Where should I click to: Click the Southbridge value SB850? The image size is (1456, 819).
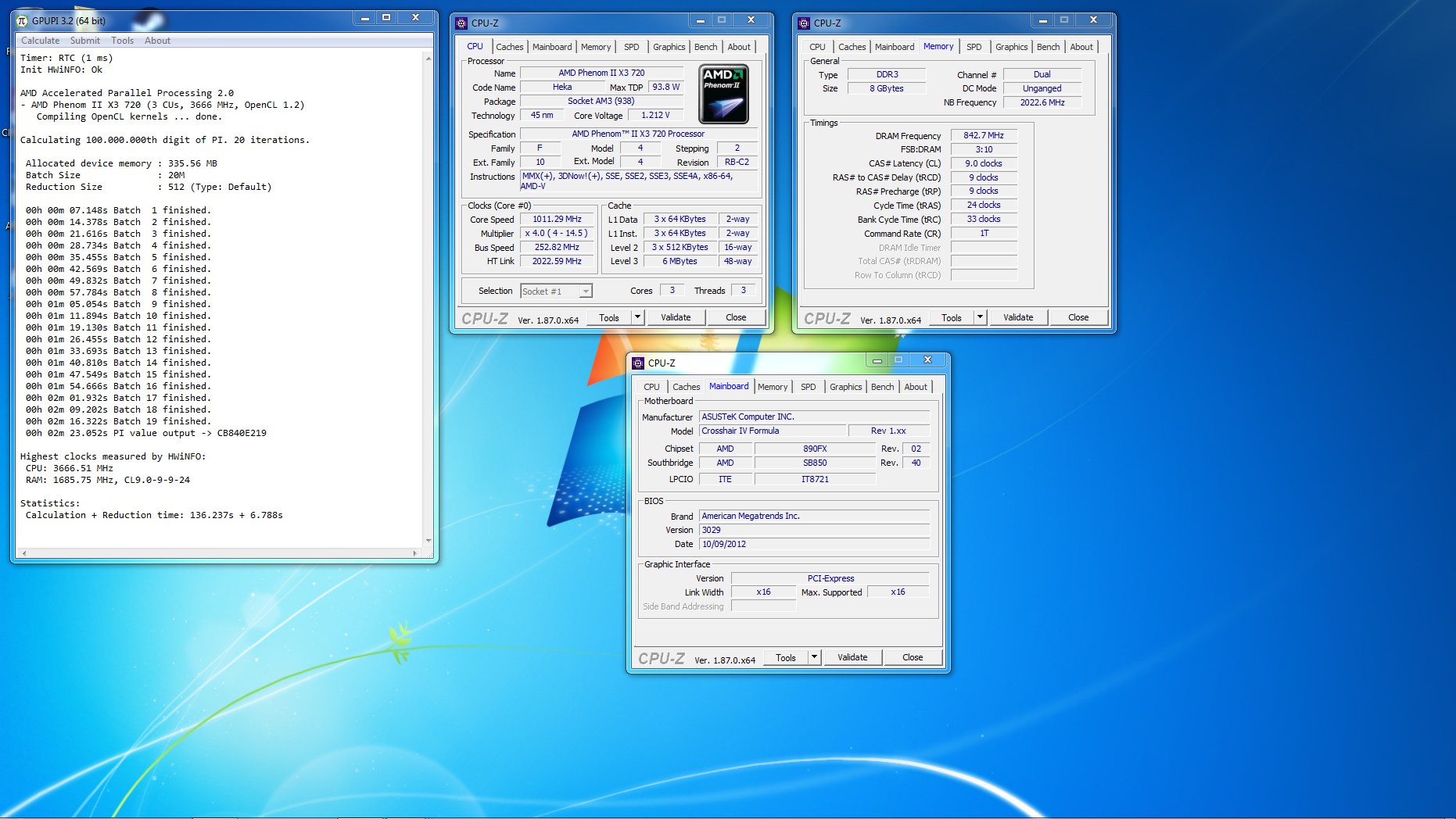click(815, 463)
